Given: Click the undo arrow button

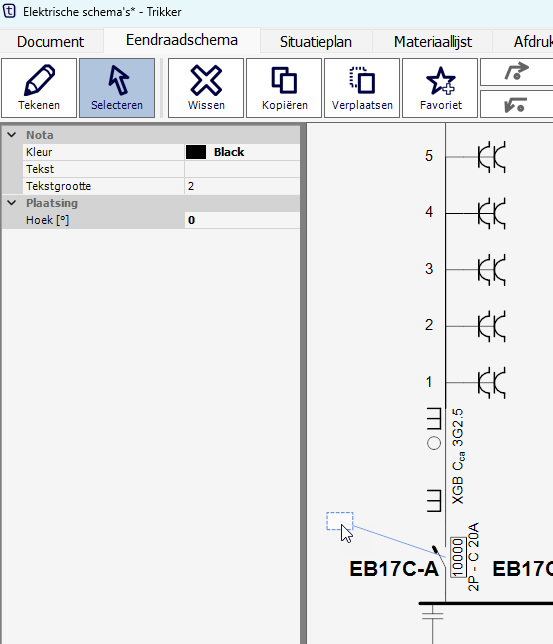Looking at the screenshot, I should (x=516, y=104).
